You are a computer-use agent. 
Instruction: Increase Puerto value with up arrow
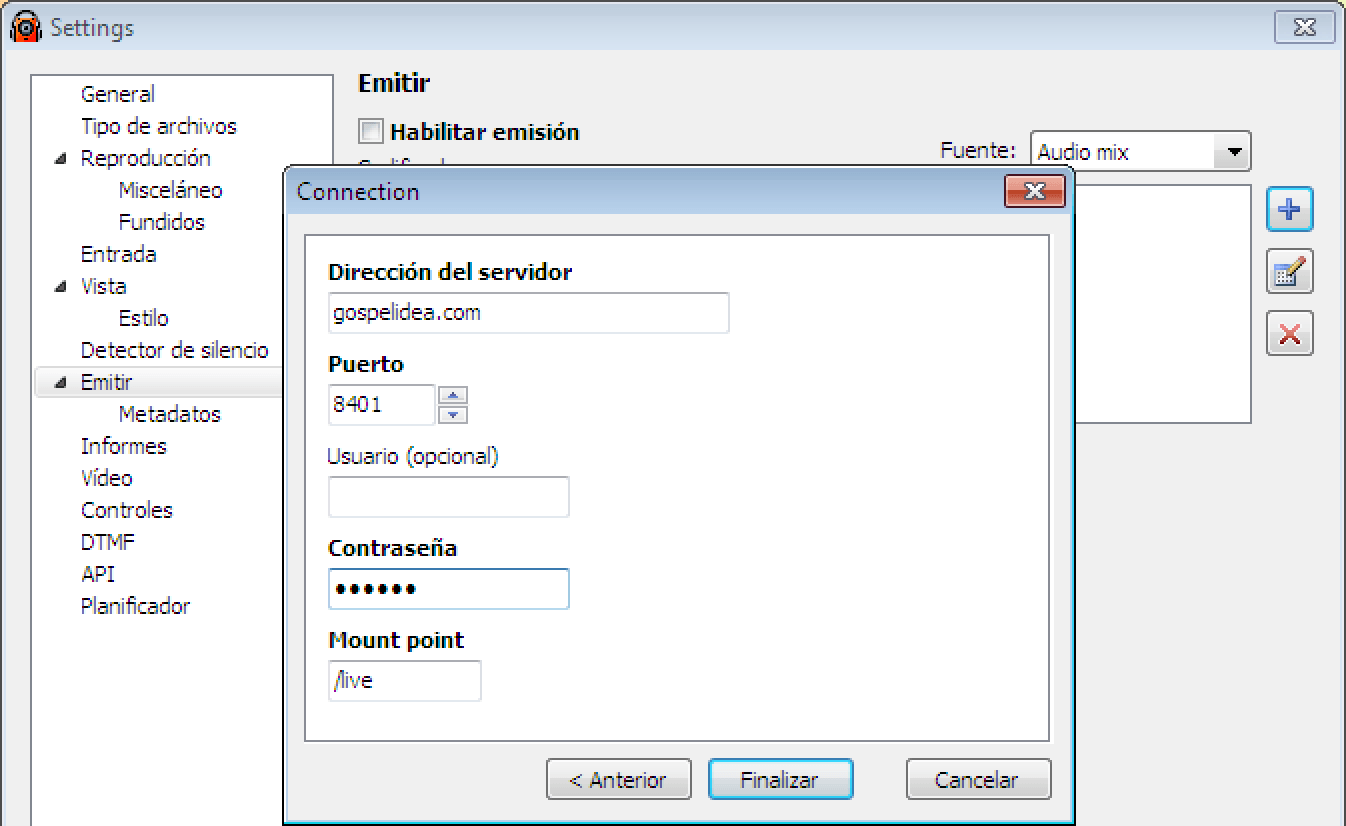pyautogui.click(x=453, y=395)
